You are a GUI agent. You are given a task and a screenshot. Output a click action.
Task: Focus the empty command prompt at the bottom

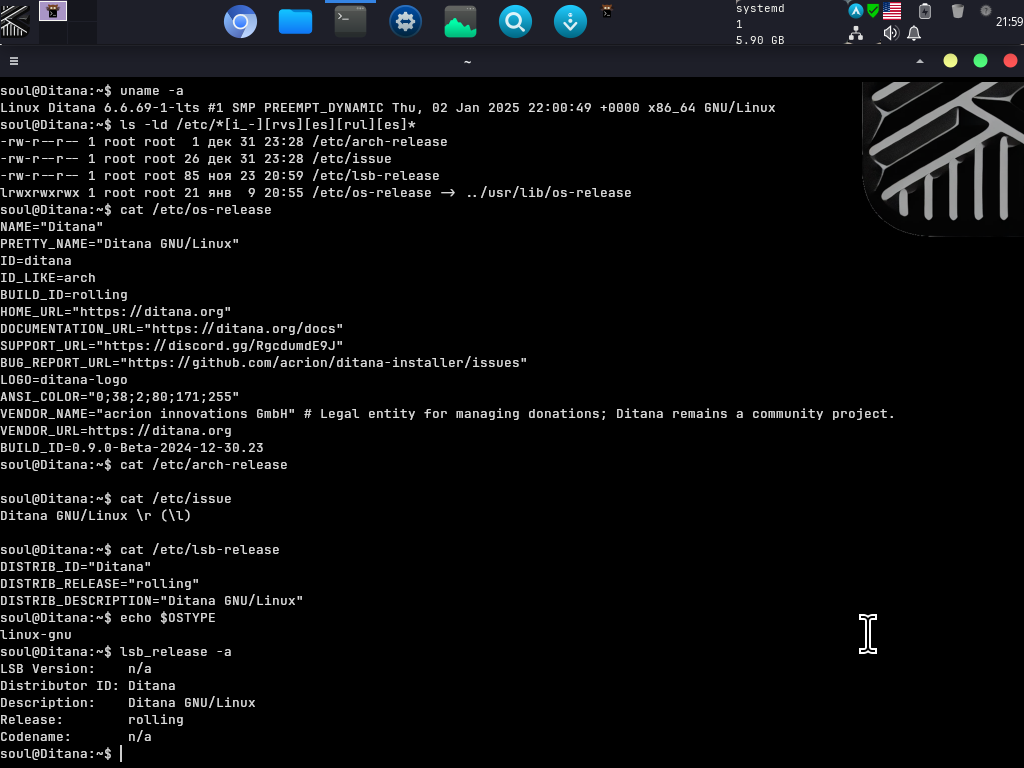tap(61, 753)
